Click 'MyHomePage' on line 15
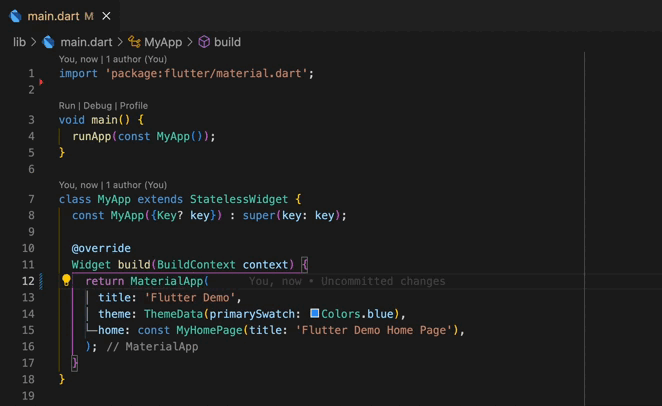Image resolution: width=662 pixels, height=406 pixels. click(209, 330)
